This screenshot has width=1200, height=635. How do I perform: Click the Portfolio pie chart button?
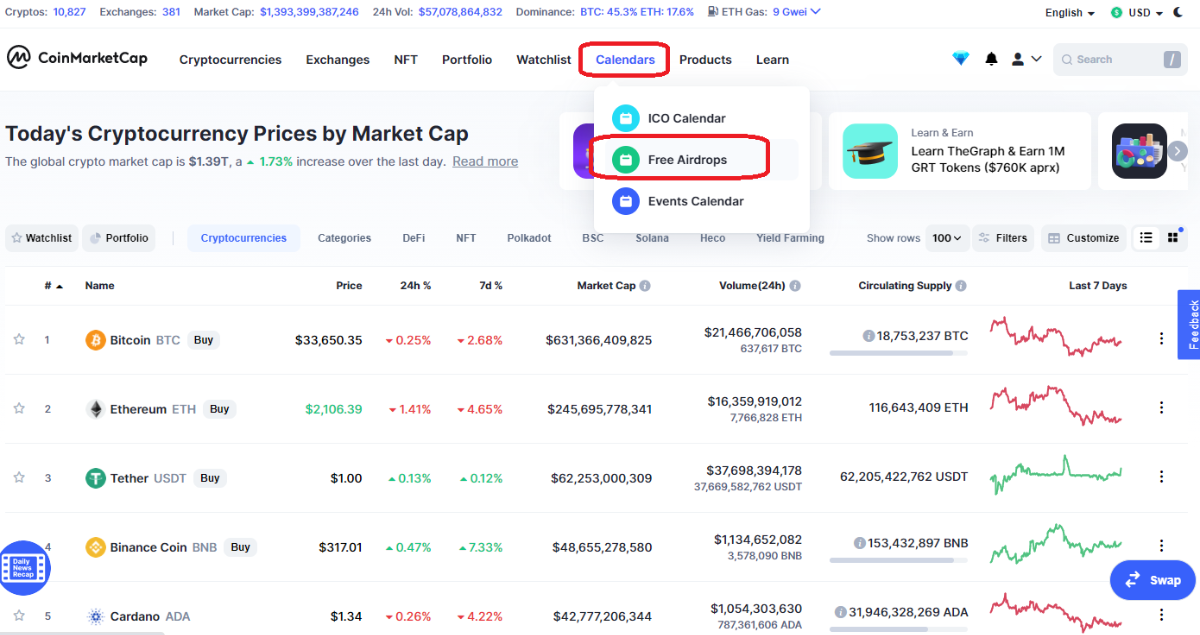click(118, 238)
